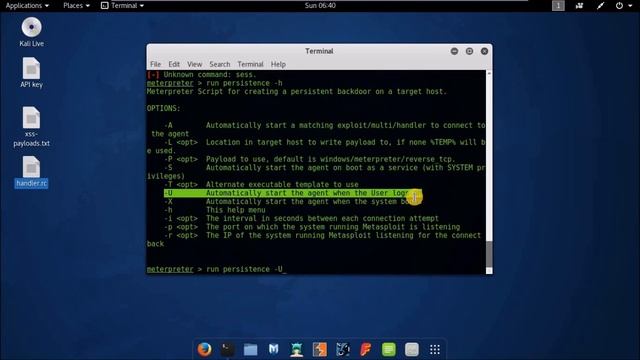The width and height of the screenshot is (640, 360).
Task: Maximize the Terminal window
Action: pos(469,51)
